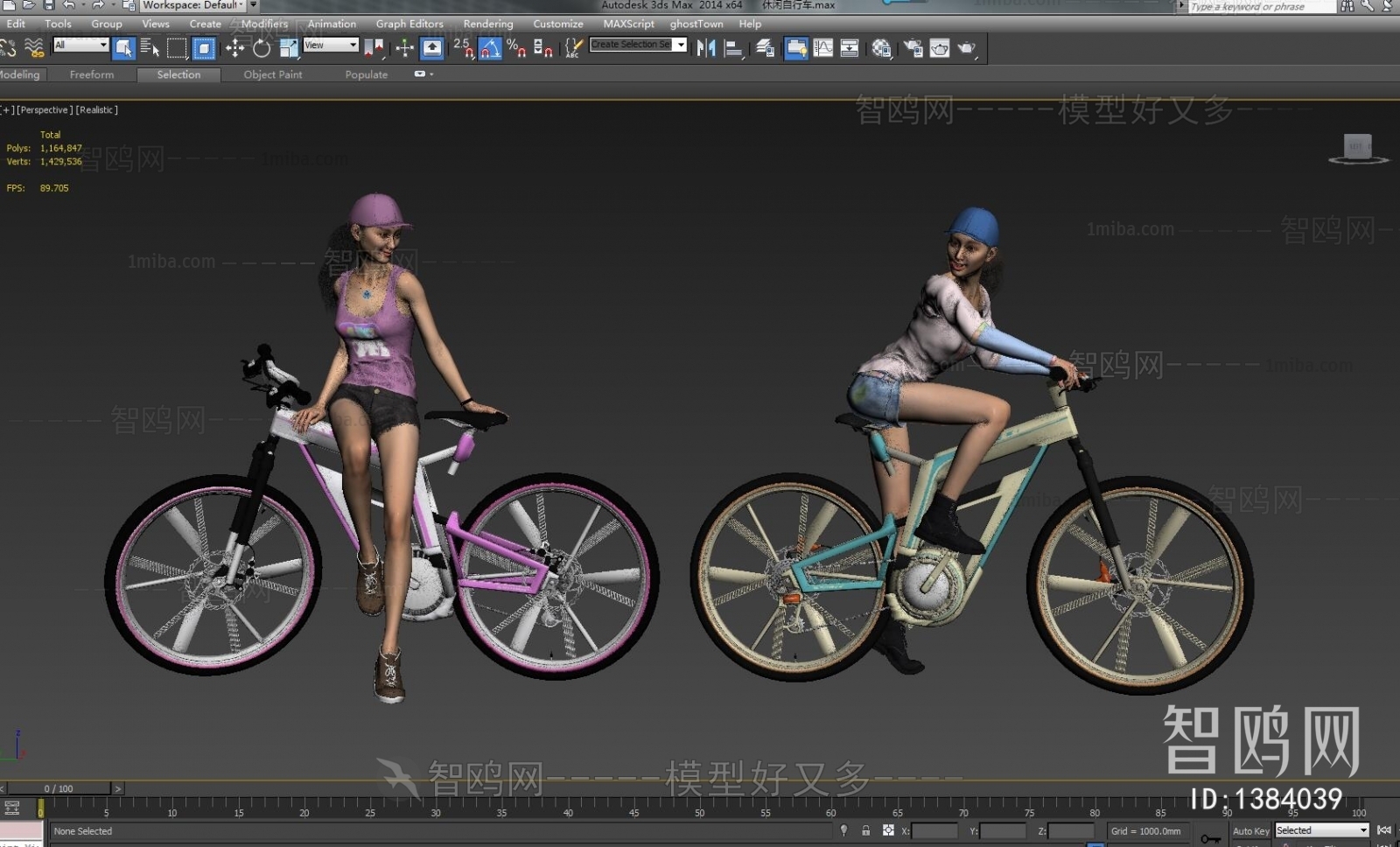Expand quick access toolbar arrow
The height and width of the screenshot is (847, 1400).
coord(254,5)
